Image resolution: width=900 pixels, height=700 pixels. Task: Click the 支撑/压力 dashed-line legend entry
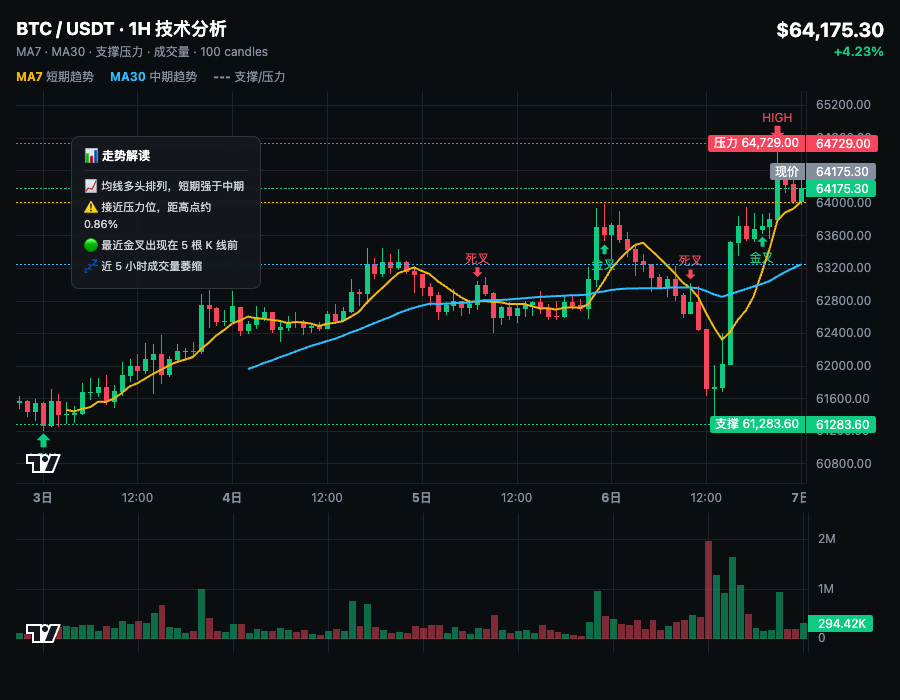click(249, 77)
